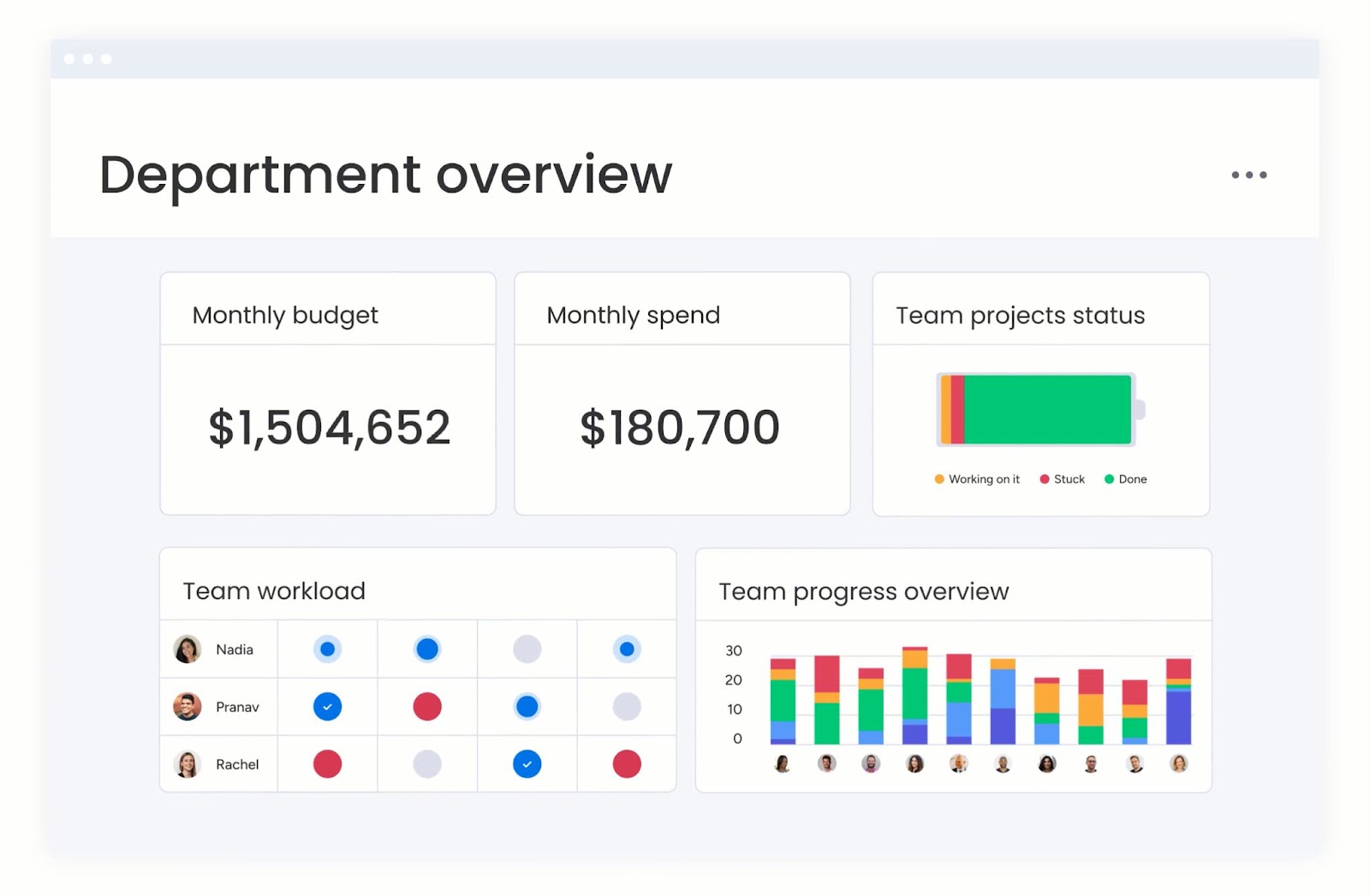Click green Done legend dot

[1110, 479]
